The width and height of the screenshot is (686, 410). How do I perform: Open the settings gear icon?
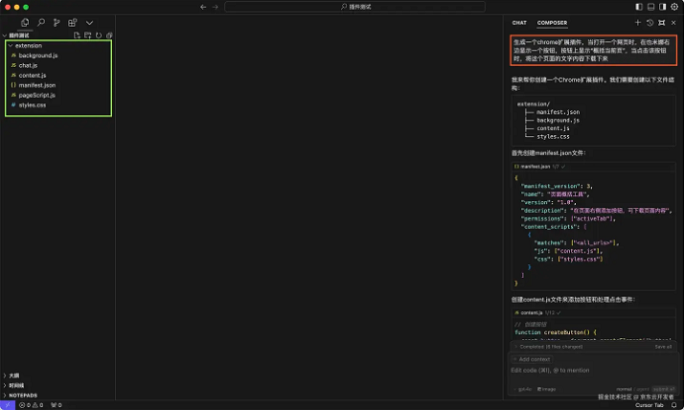coord(673,7)
